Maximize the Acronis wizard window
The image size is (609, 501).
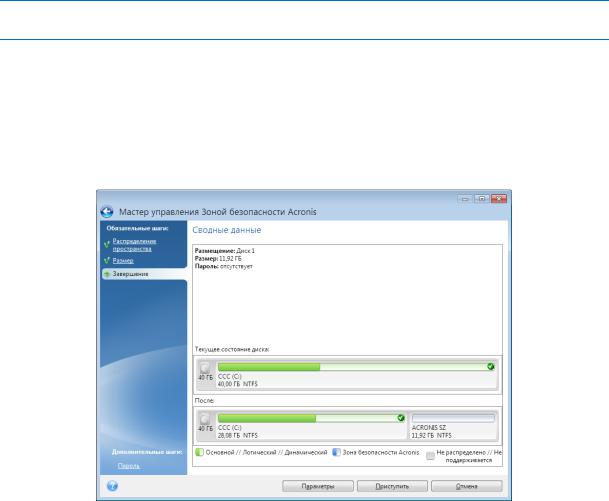482,199
